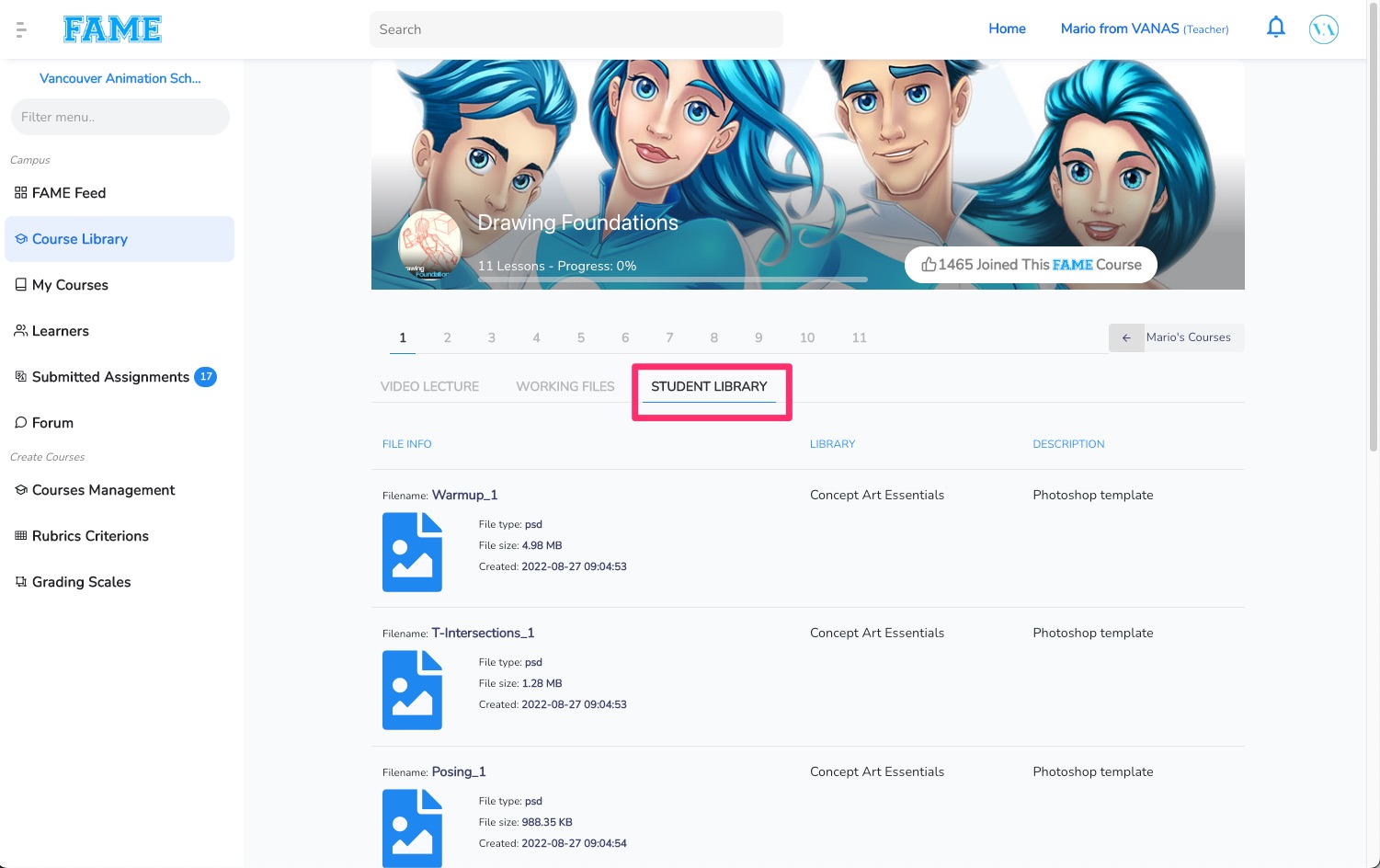Switch to WORKING FILES tab

565,386
